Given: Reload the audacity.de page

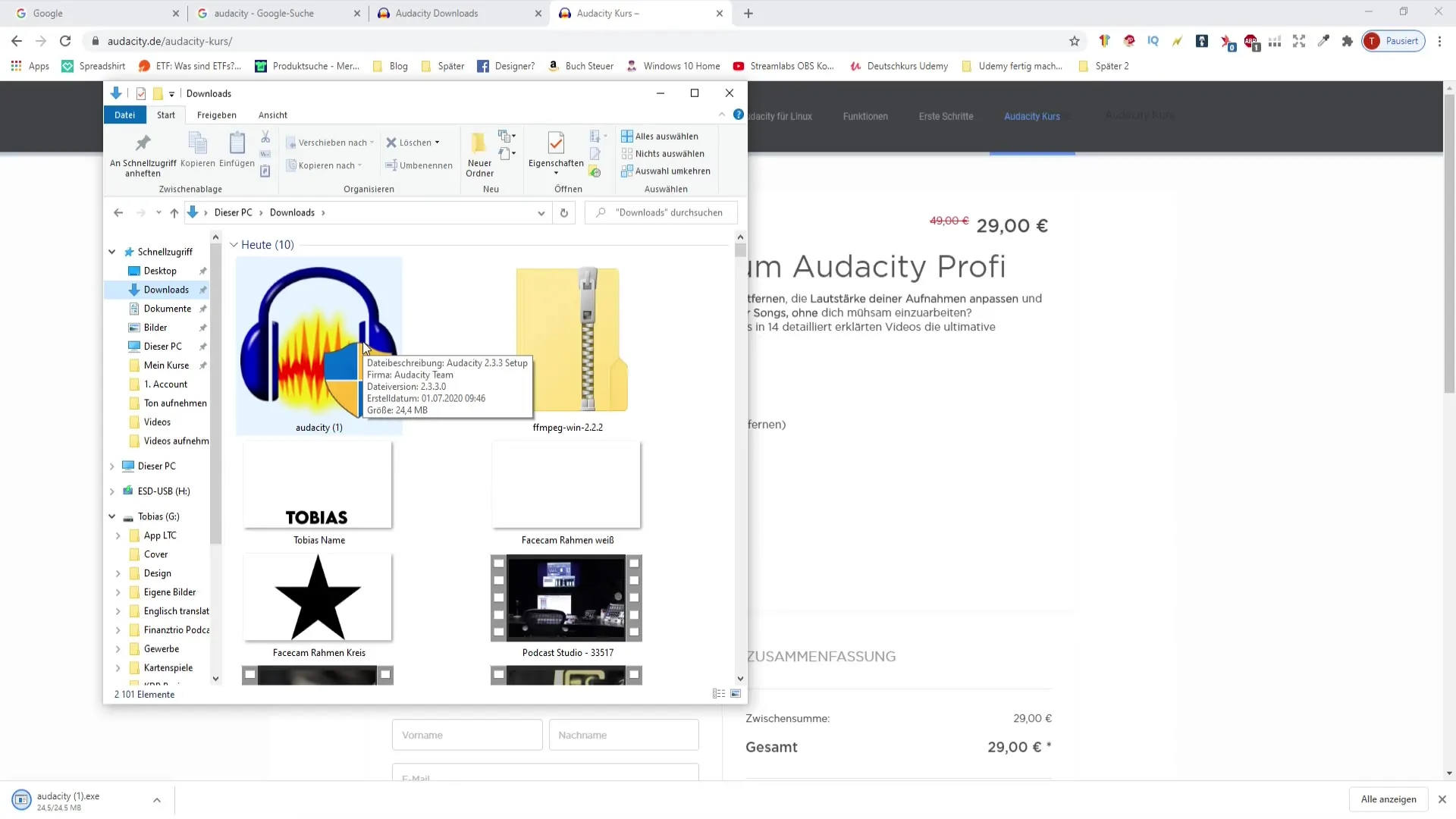Looking at the screenshot, I should pos(65,41).
